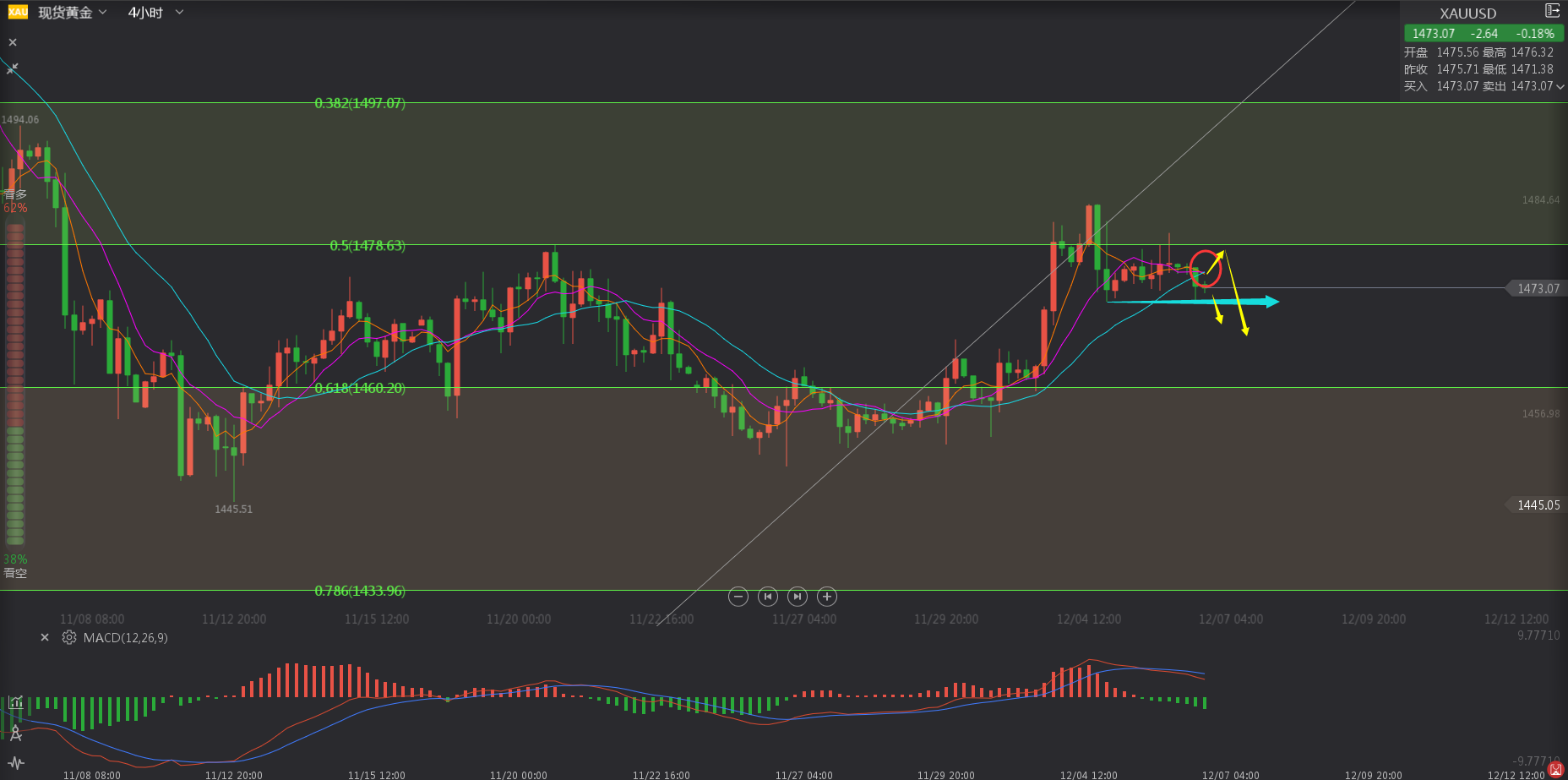Viewport: 1568px width, 780px height.
Task: Open MACD indicator settings gear
Action: click(69, 638)
